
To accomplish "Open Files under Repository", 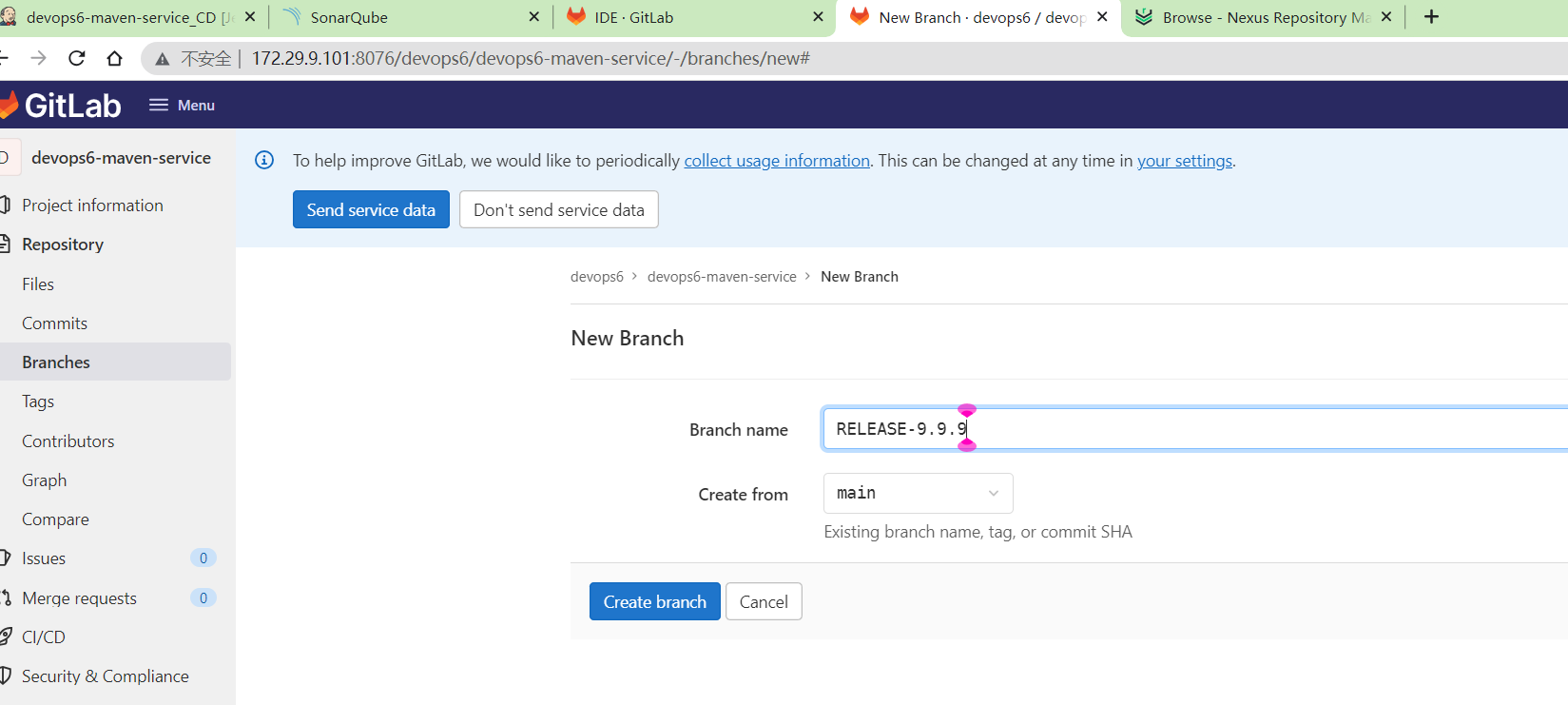I will click(38, 284).
